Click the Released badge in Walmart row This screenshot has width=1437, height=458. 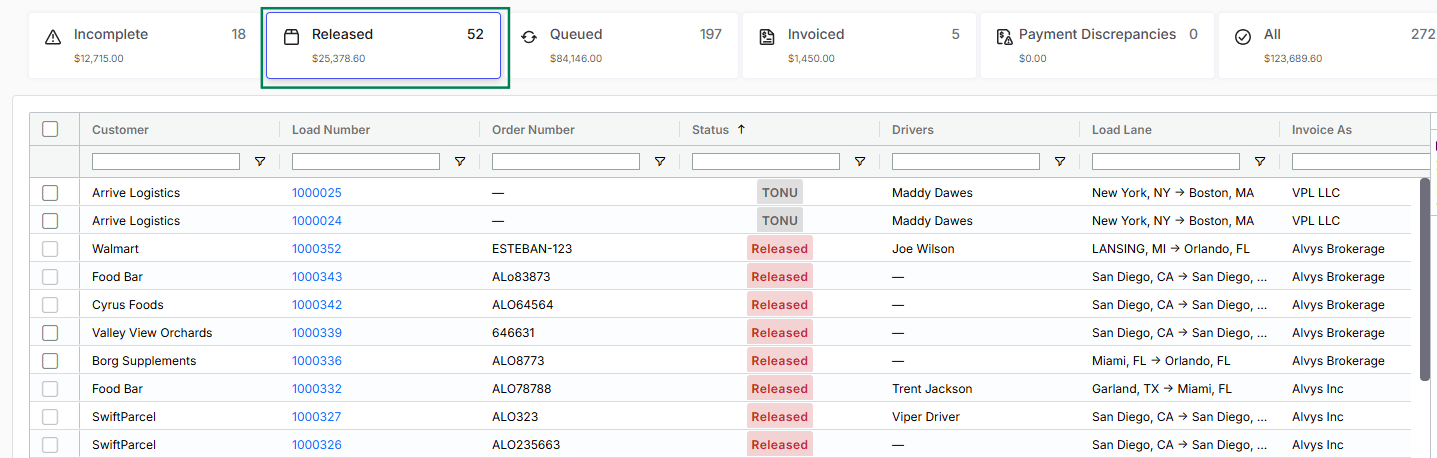[780, 249]
